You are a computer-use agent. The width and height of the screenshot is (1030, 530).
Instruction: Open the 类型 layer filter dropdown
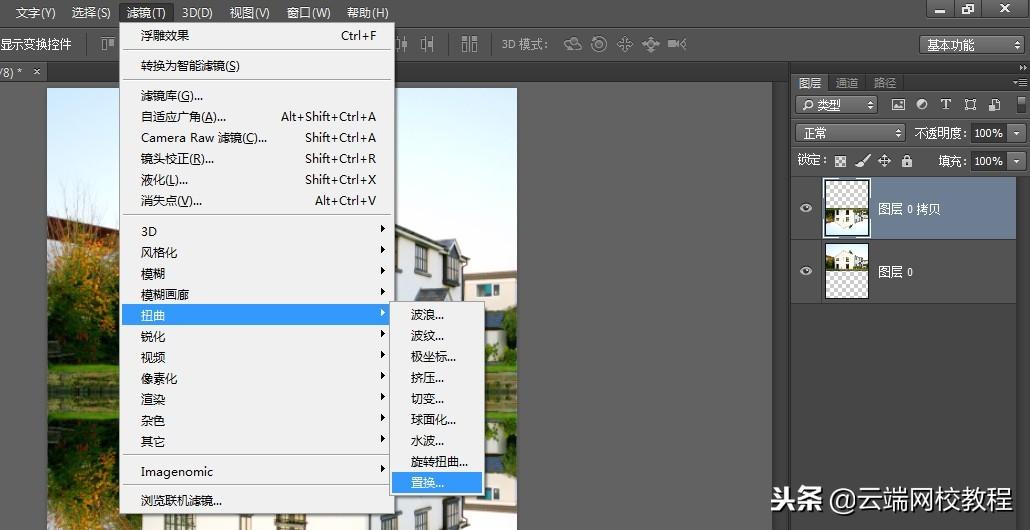[x=836, y=104]
